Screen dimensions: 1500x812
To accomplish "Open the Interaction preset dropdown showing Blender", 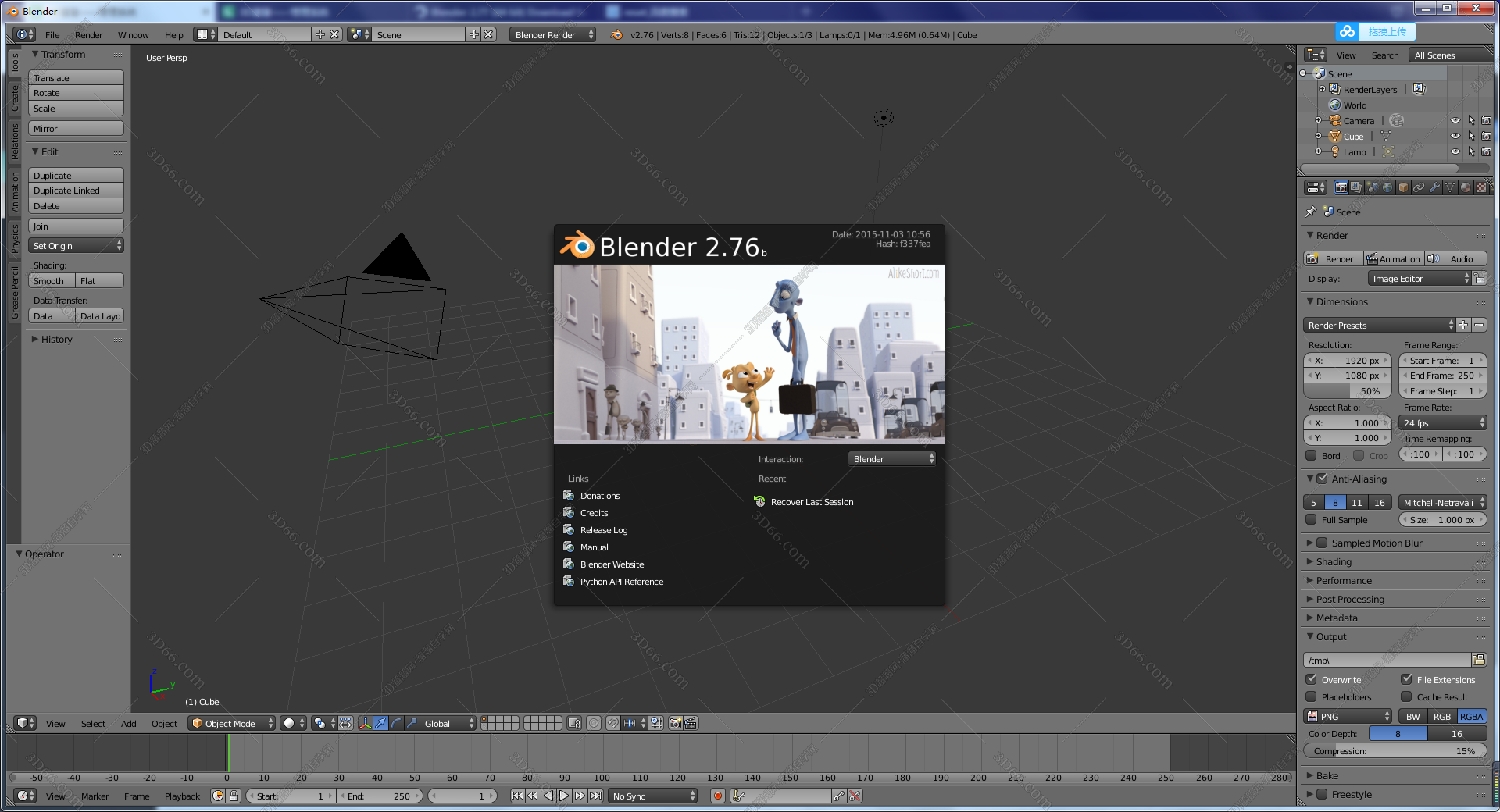I will tap(891, 459).
